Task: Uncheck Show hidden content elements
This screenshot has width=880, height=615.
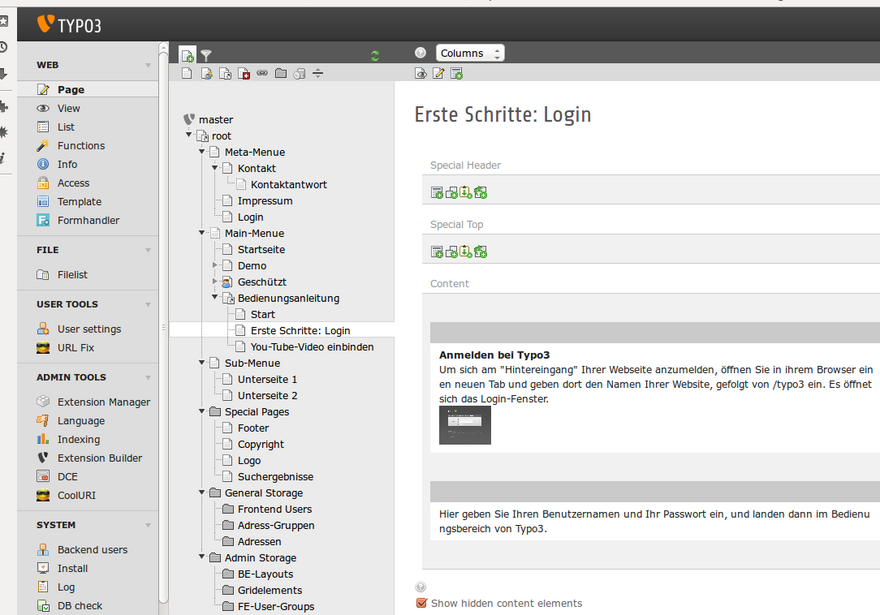Action: 421,603
